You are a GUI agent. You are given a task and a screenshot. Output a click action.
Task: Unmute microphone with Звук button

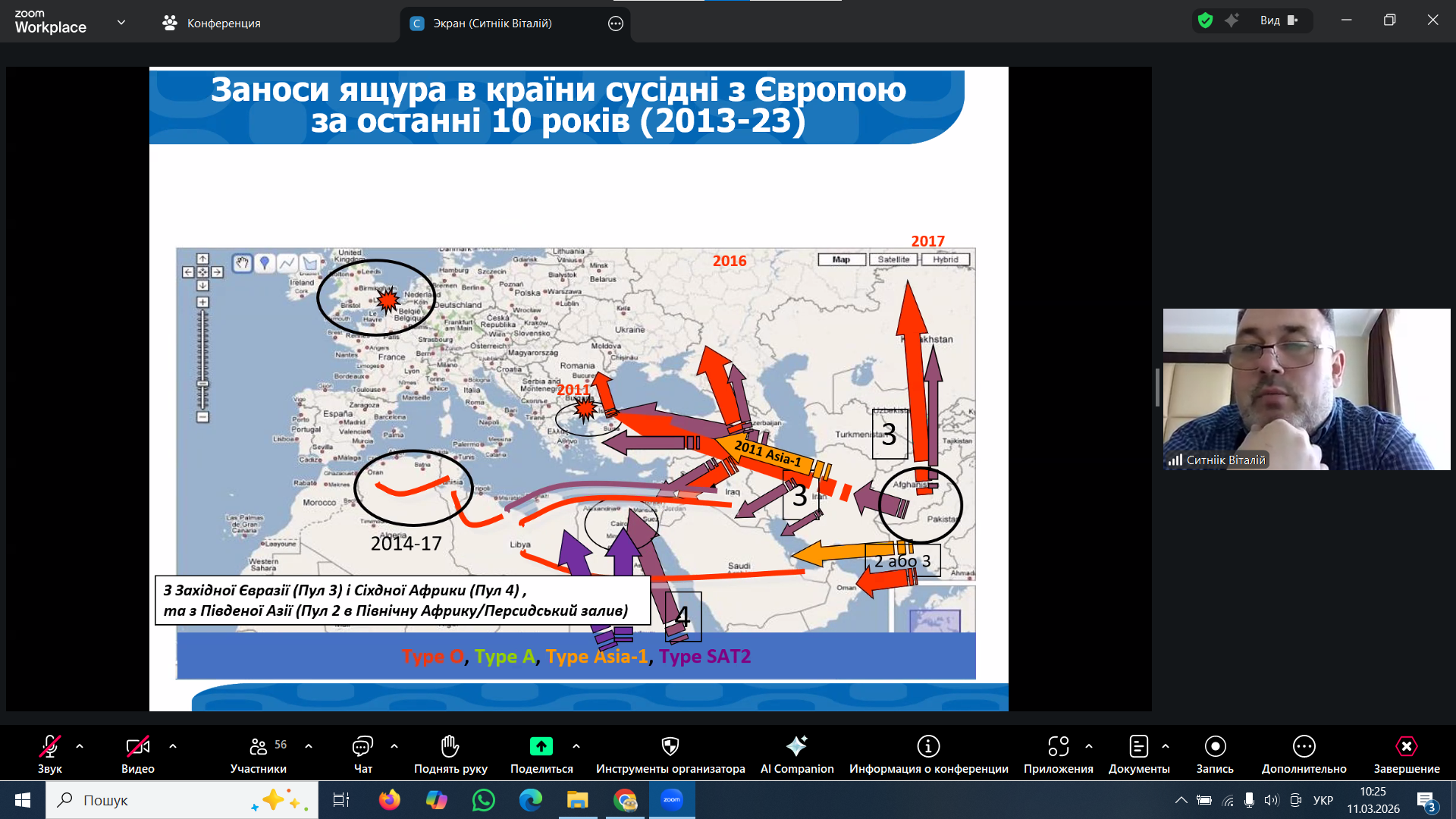[x=50, y=747]
